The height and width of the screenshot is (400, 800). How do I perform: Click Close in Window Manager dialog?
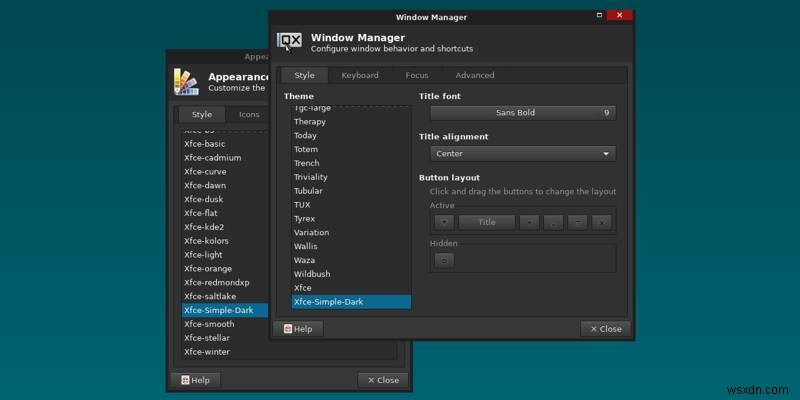point(606,329)
